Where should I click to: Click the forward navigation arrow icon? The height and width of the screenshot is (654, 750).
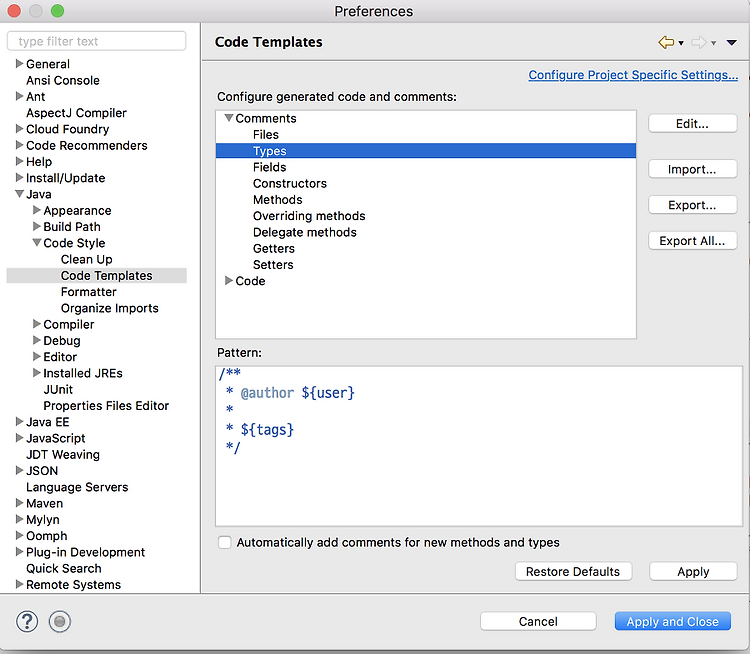[699, 42]
